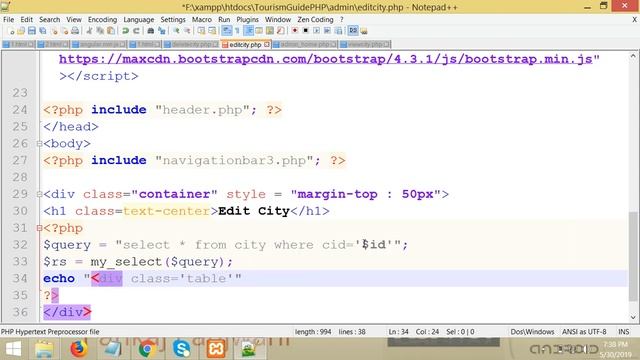
Task: Open Skype from the taskbar
Action: pos(181,349)
